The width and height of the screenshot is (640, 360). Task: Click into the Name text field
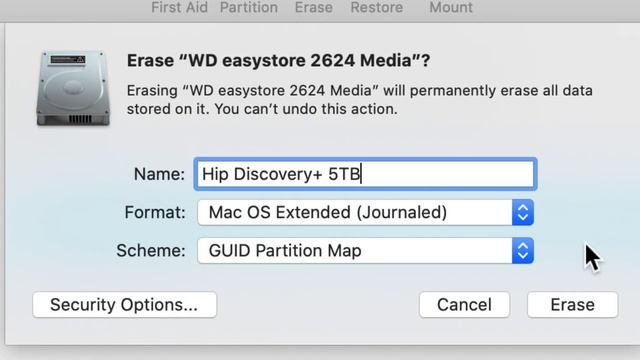pos(365,174)
